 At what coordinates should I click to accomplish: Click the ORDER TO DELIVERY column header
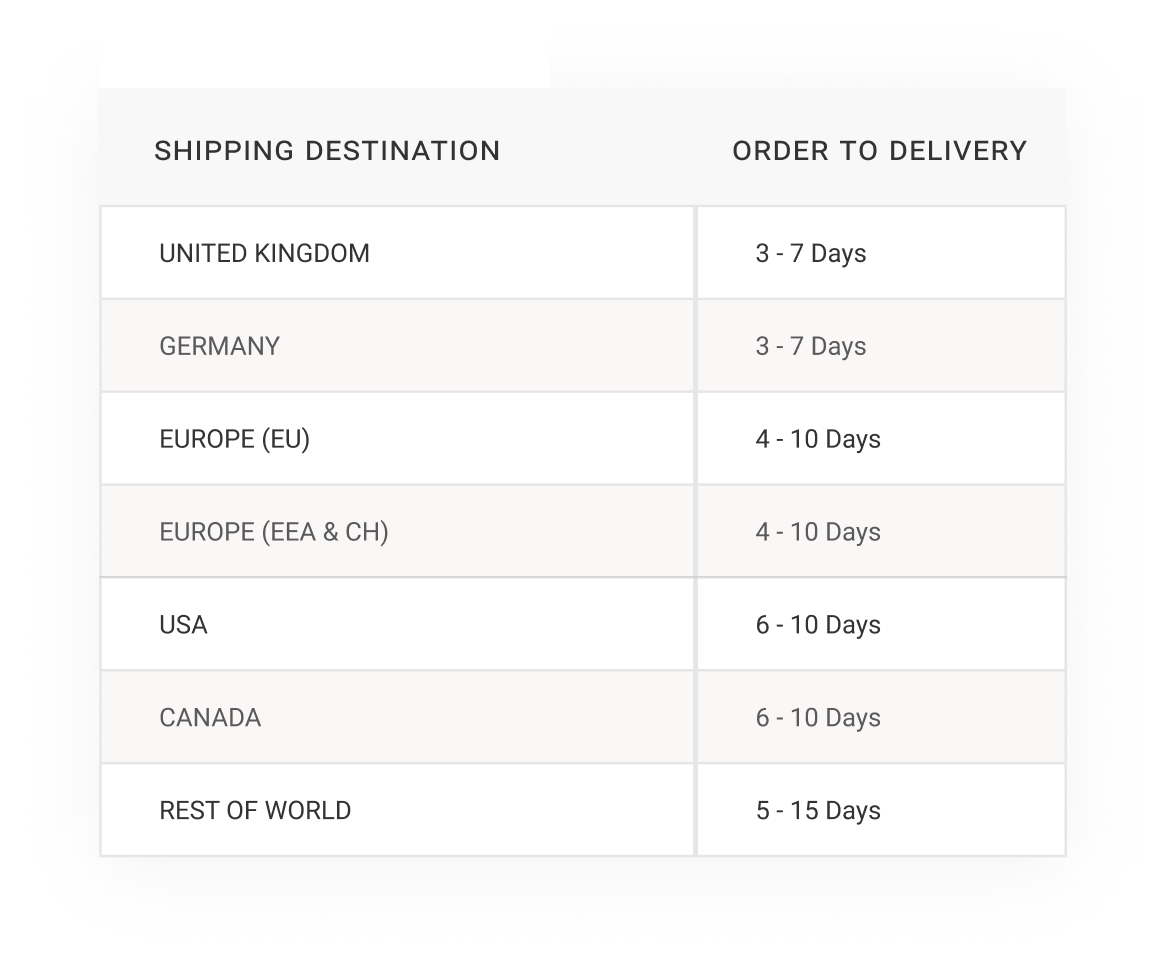(880, 151)
